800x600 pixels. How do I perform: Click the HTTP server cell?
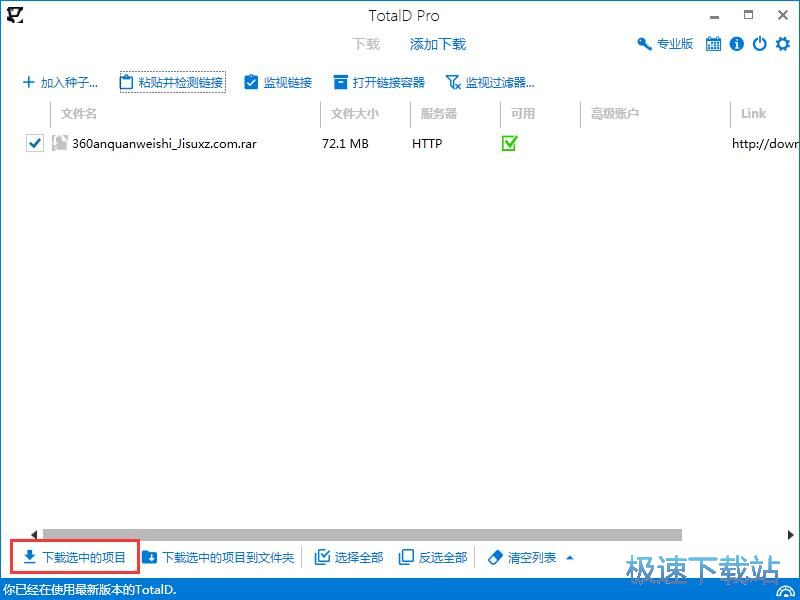pos(427,144)
